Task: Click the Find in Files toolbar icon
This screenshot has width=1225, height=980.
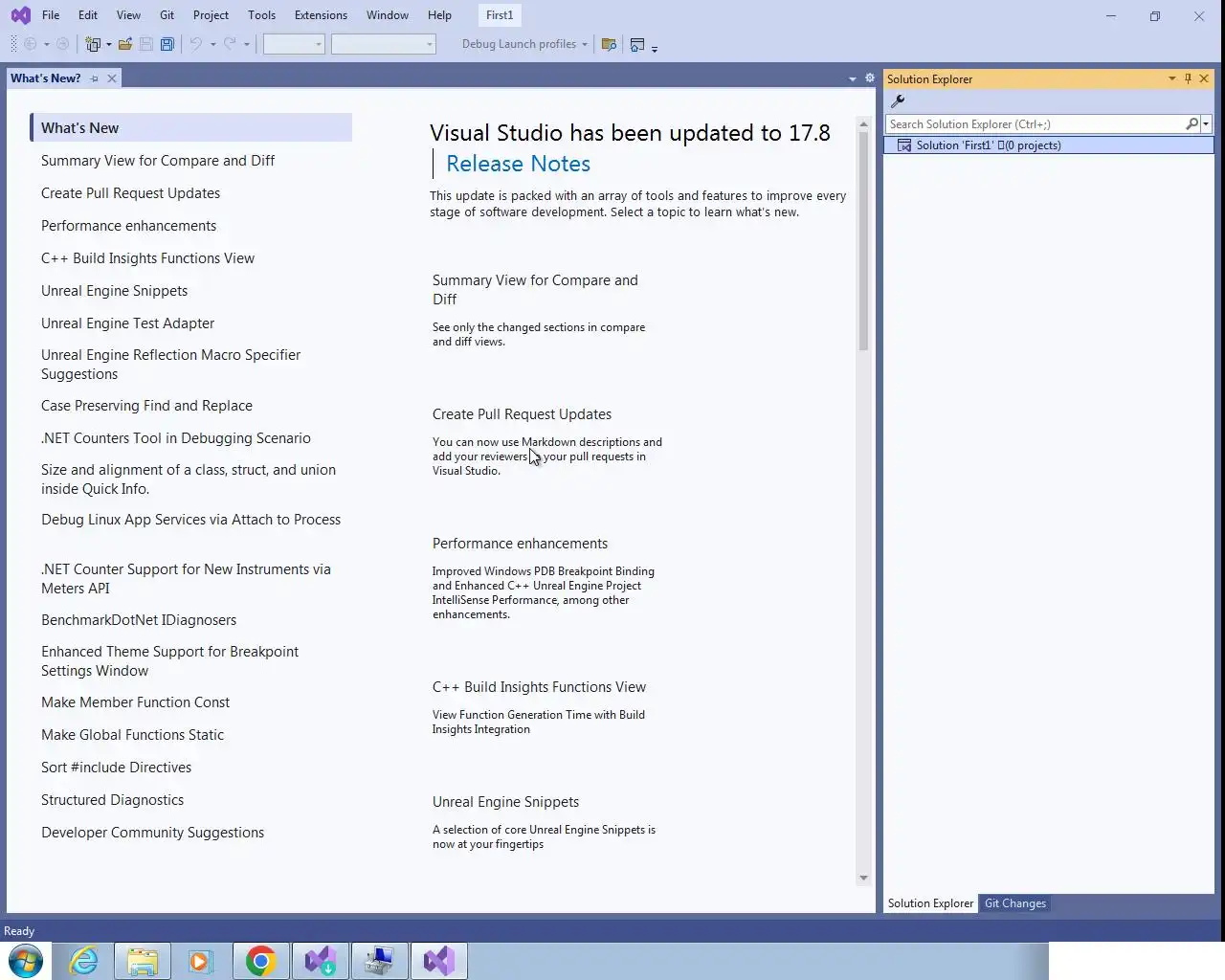Action: (x=609, y=44)
